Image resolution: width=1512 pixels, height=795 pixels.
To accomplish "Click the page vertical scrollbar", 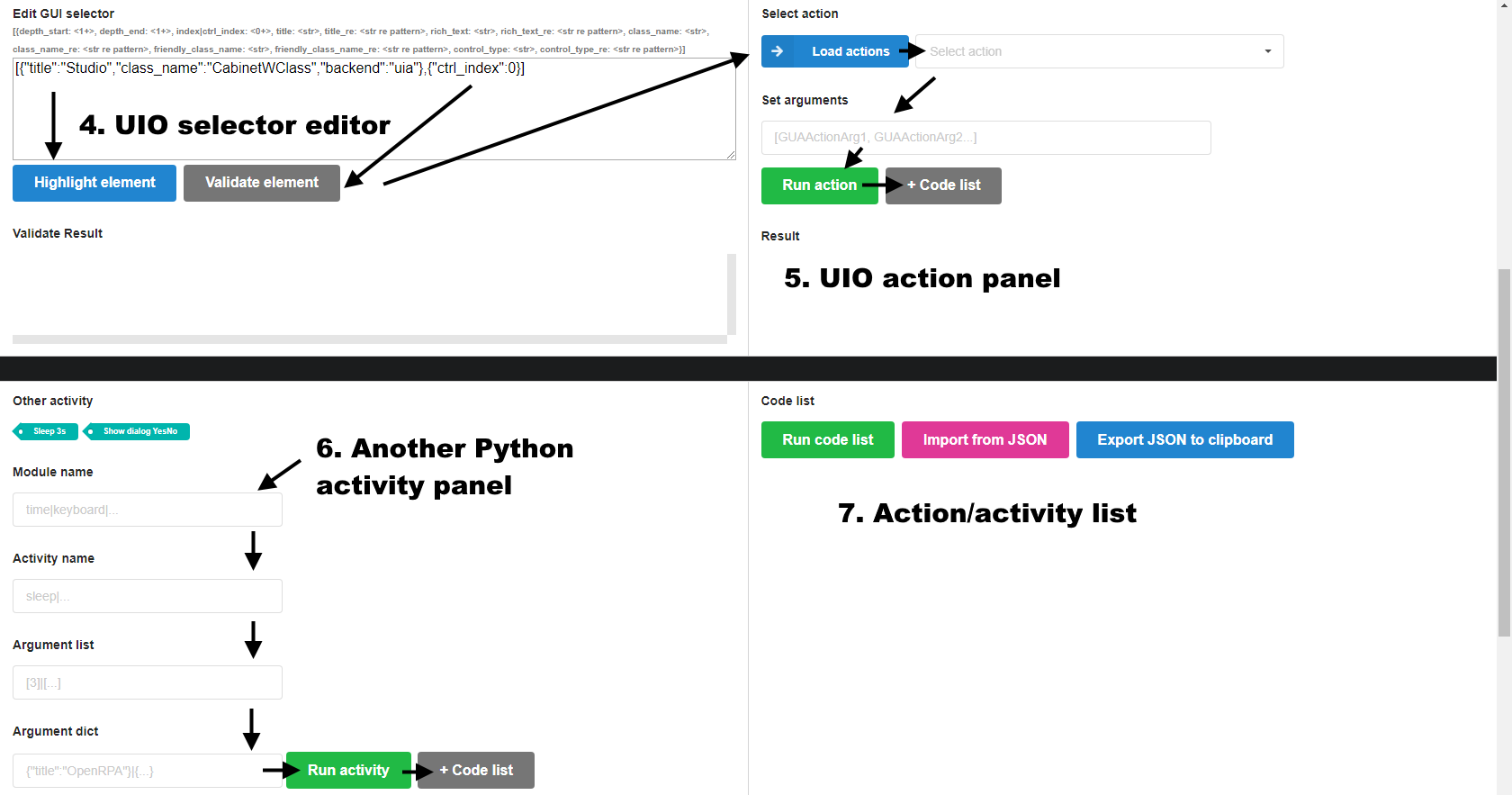I will tap(1504, 450).
